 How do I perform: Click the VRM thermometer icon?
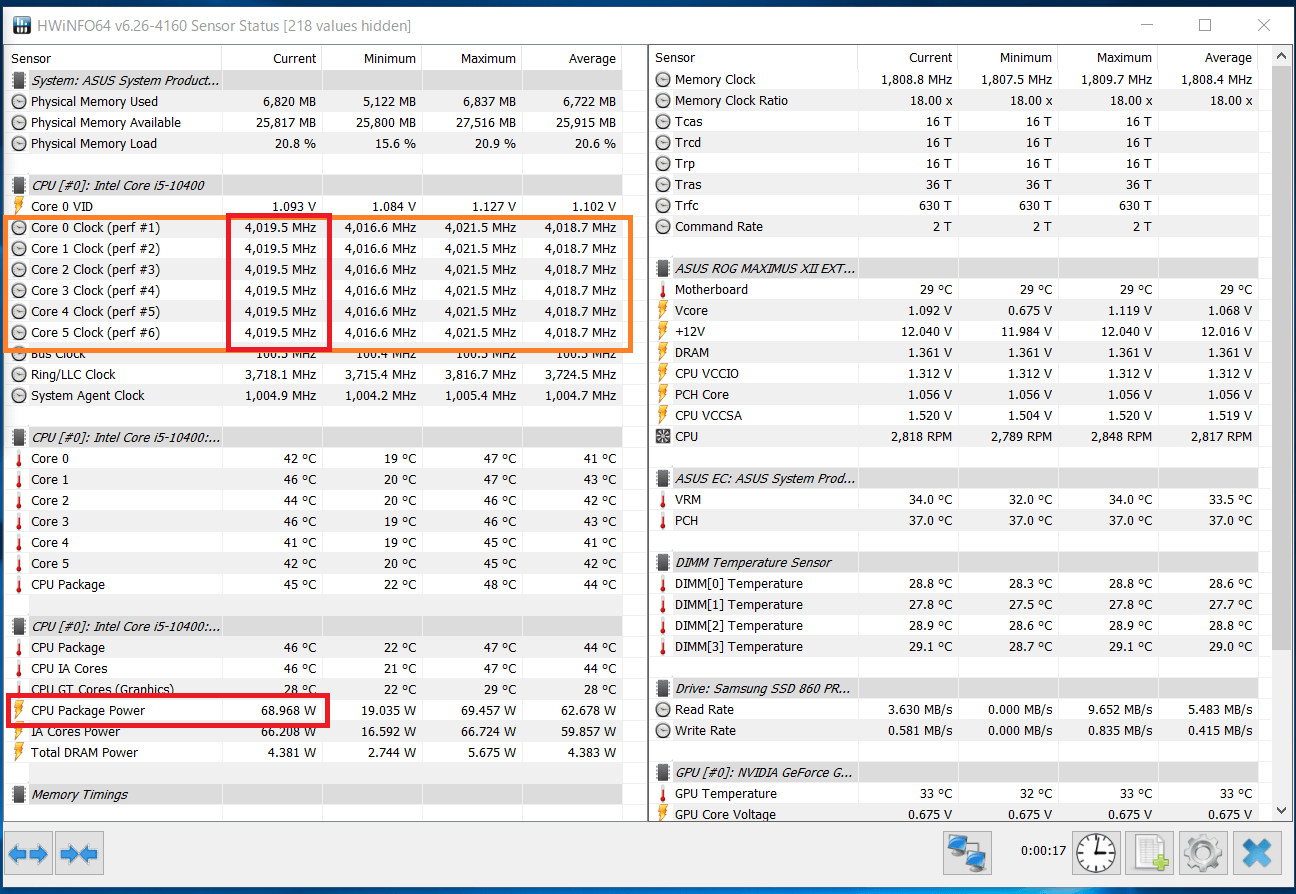(663, 499)
